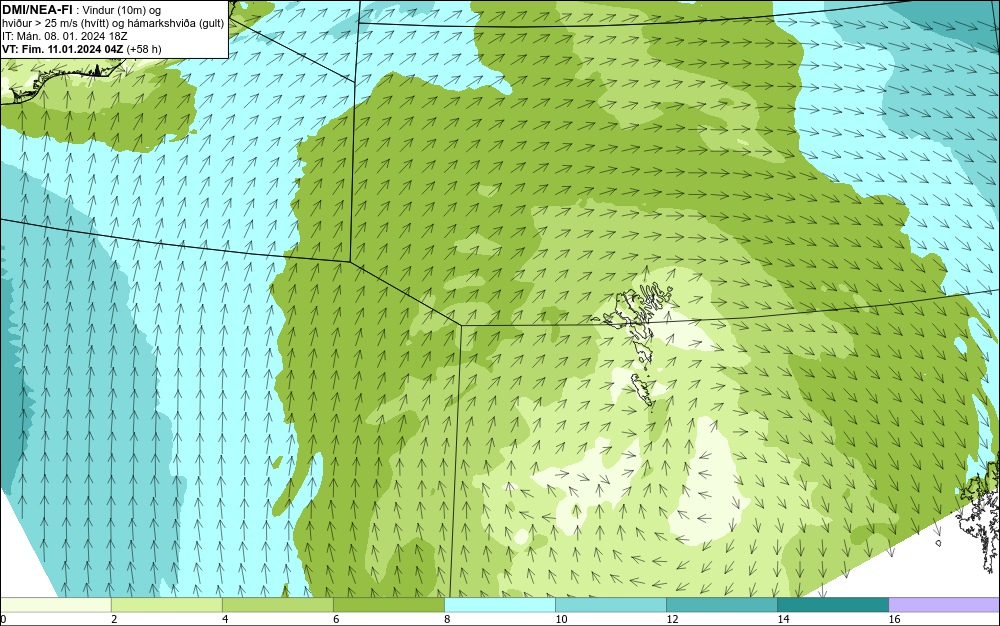
Task: Click the legend scale value "14"
Action: click(783, 619)
